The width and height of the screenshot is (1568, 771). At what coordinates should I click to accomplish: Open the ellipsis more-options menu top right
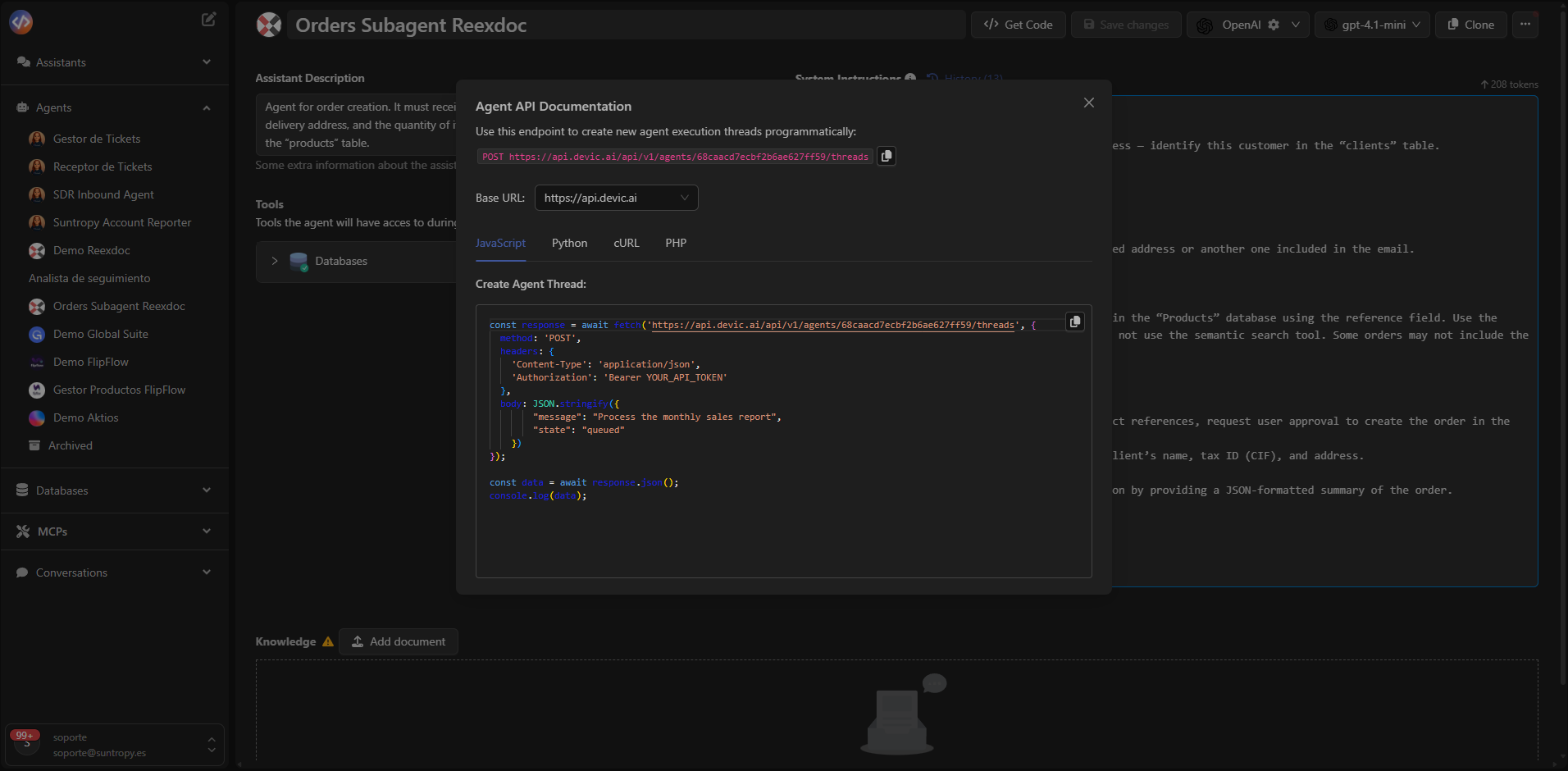click(1526, 25)
